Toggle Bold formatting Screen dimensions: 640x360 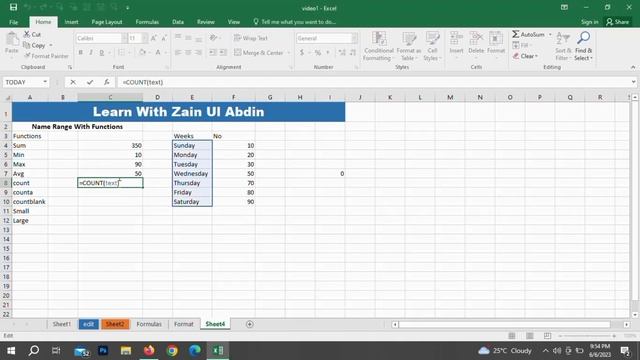80,52
